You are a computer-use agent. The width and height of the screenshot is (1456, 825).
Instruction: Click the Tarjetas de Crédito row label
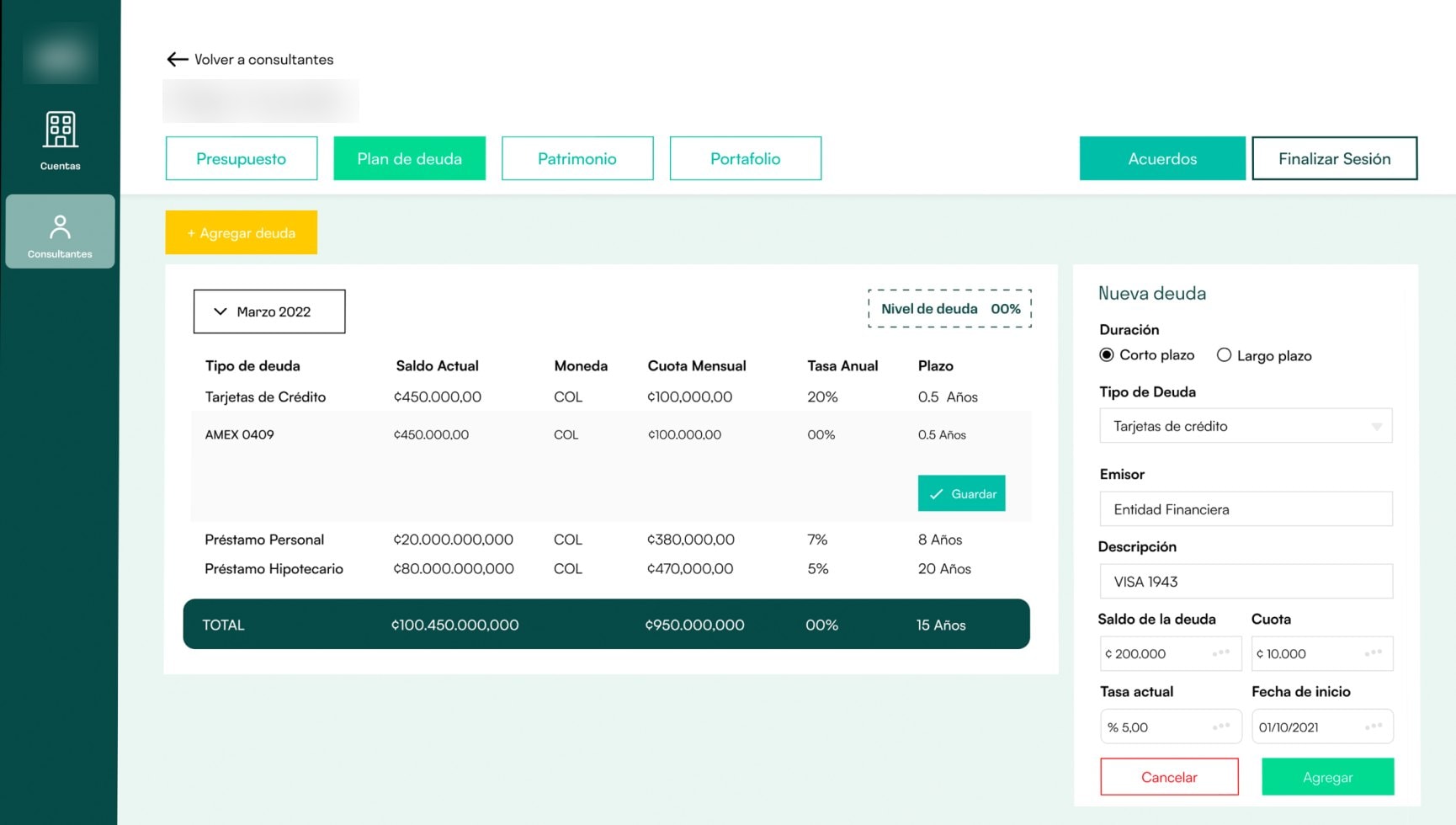(265, 397)
